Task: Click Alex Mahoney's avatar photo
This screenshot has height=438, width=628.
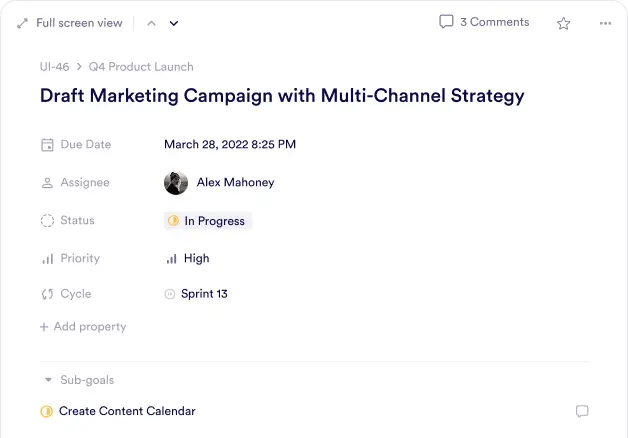Action: point(176,183)
